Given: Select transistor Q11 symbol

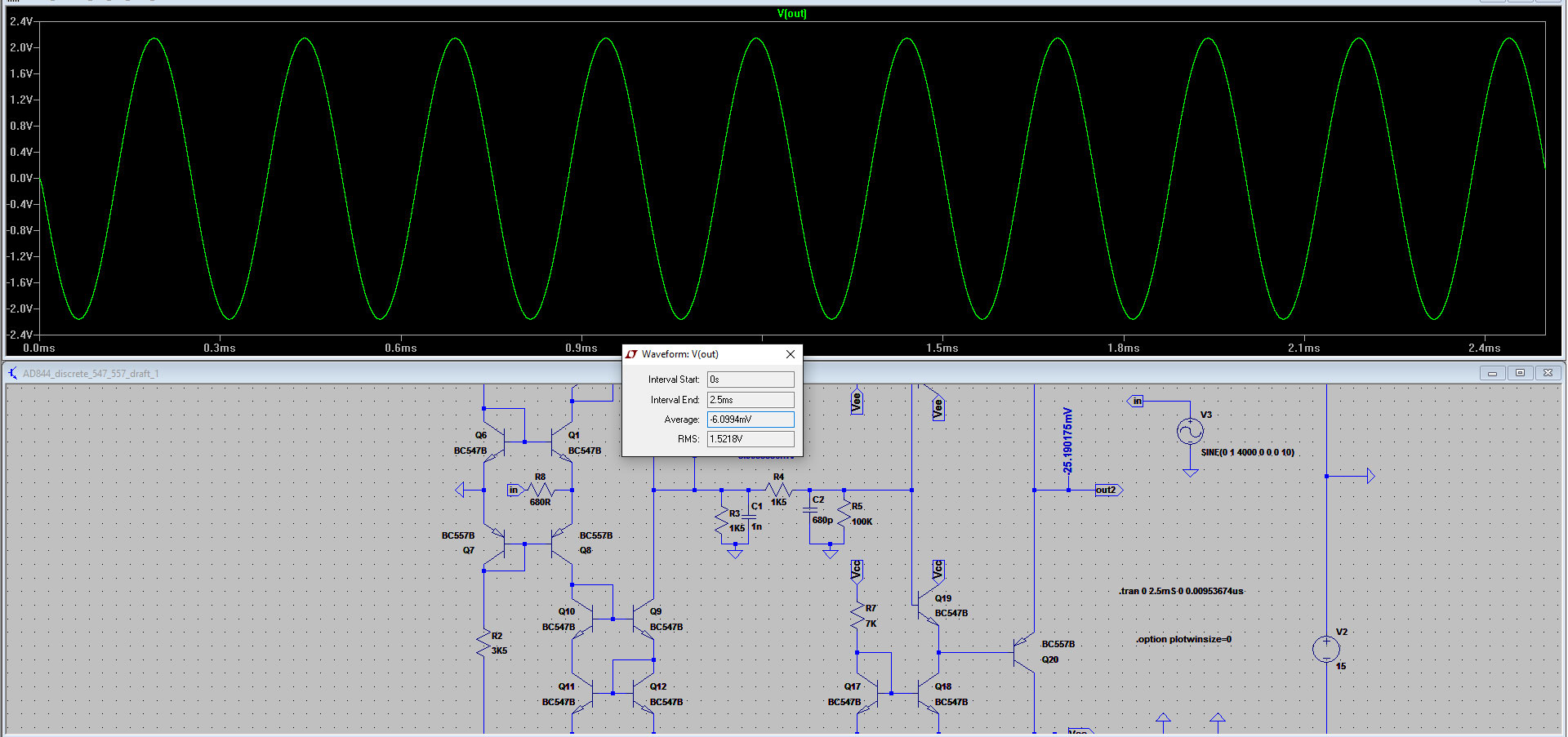Looking at the screenshot, I should coord(583,694).
